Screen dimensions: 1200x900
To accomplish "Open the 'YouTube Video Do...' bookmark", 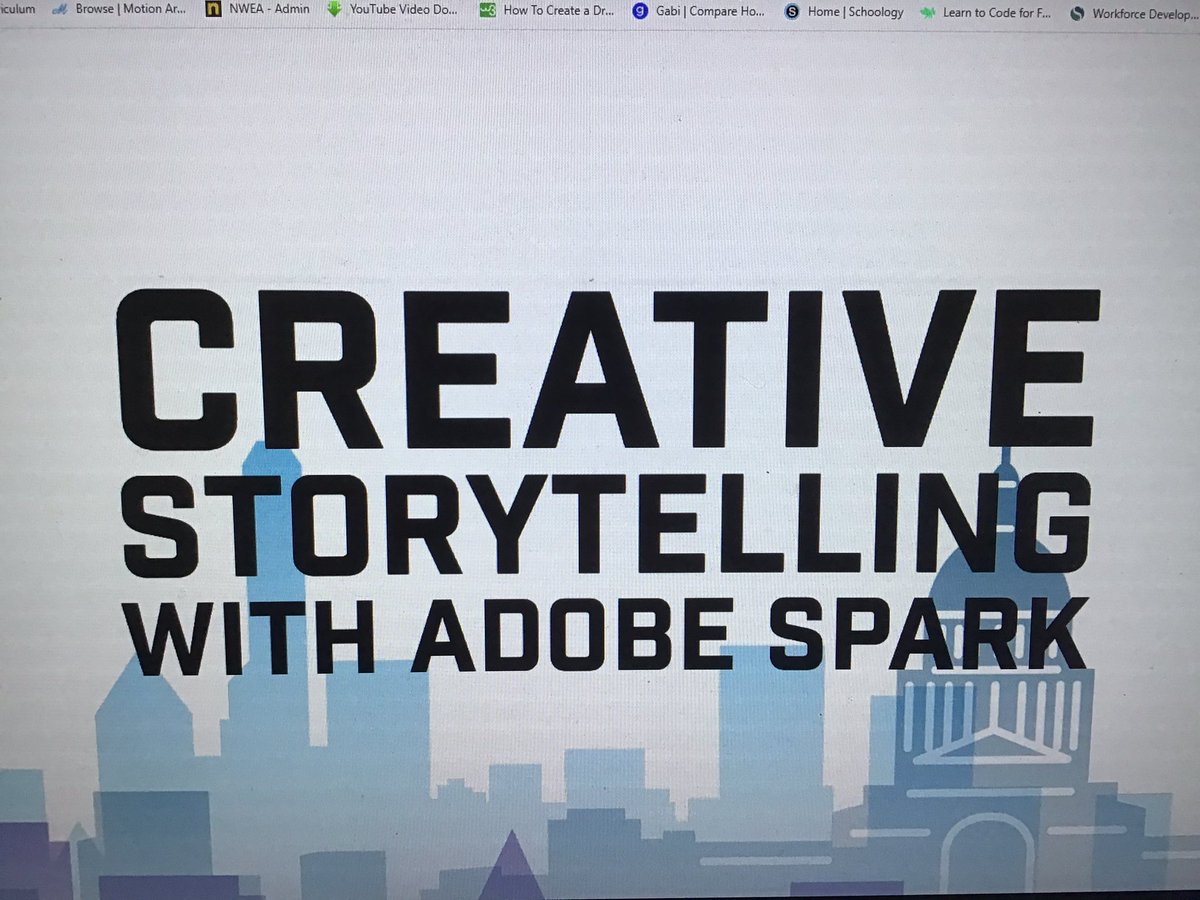I will (404, 10).
